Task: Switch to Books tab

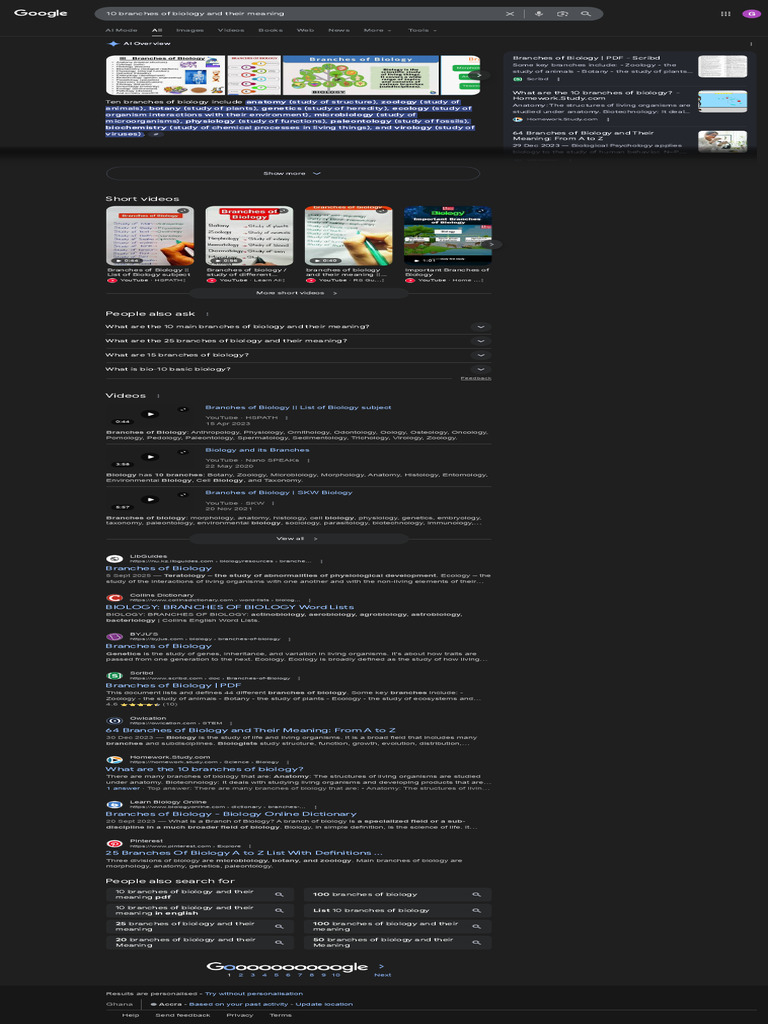Action: (270, 30)
